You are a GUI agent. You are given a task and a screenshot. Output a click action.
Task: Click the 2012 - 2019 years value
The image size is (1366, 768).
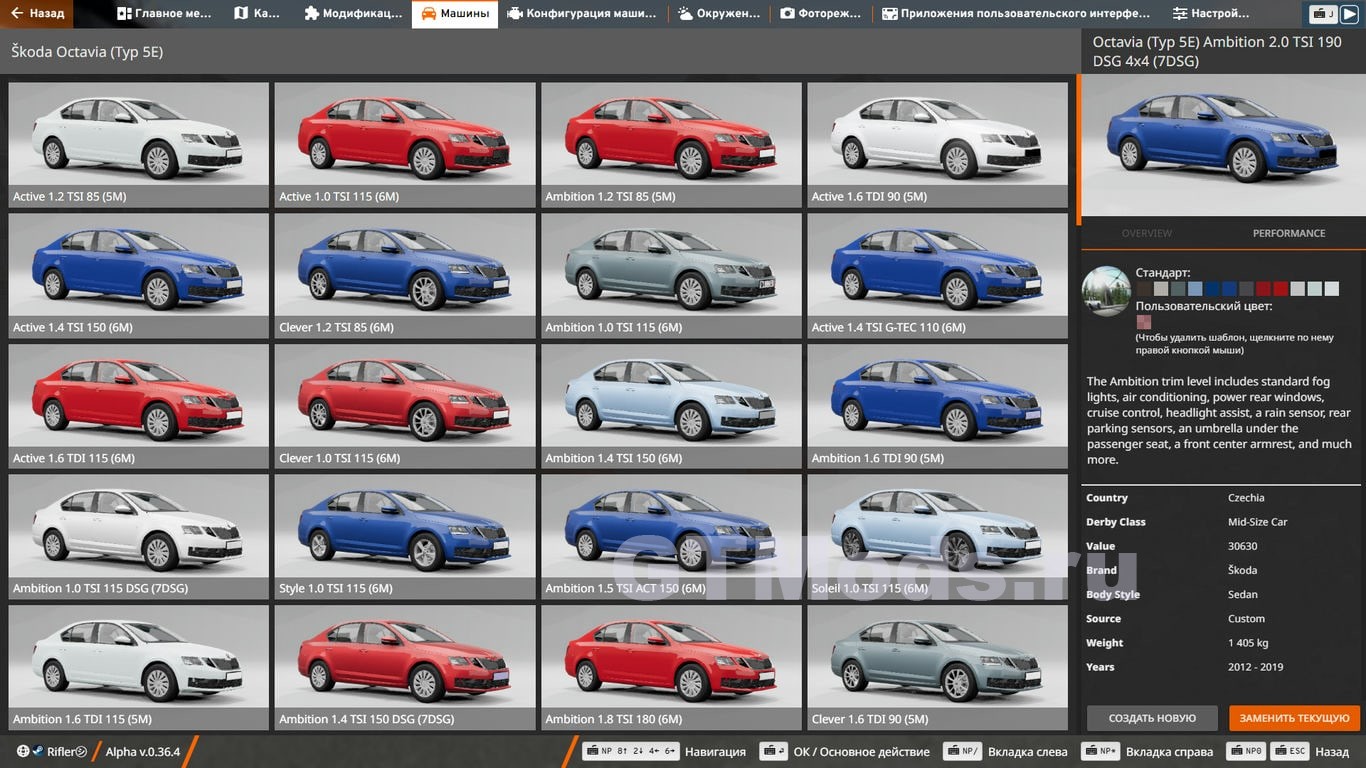(1257, 667)
